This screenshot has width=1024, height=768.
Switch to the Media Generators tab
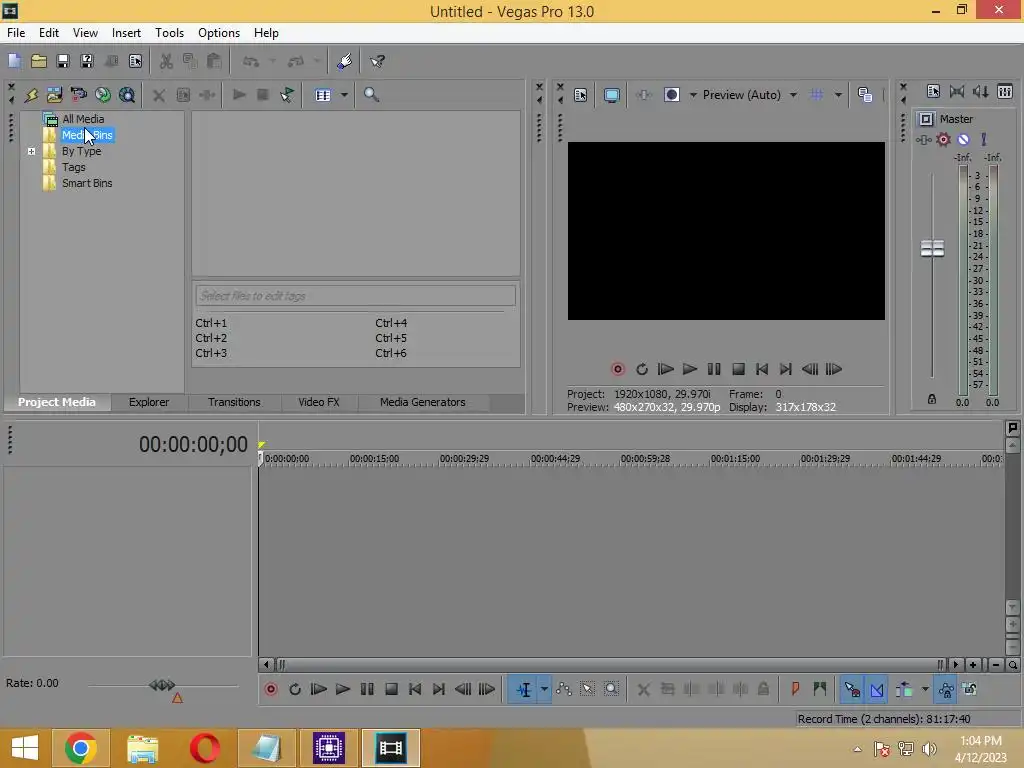[423, 402]
